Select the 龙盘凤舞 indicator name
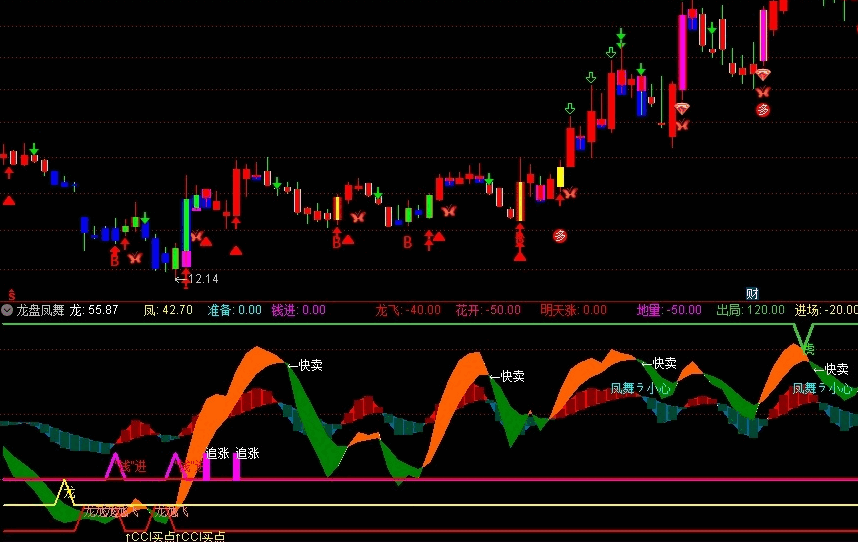 click(x=40, y=311)
